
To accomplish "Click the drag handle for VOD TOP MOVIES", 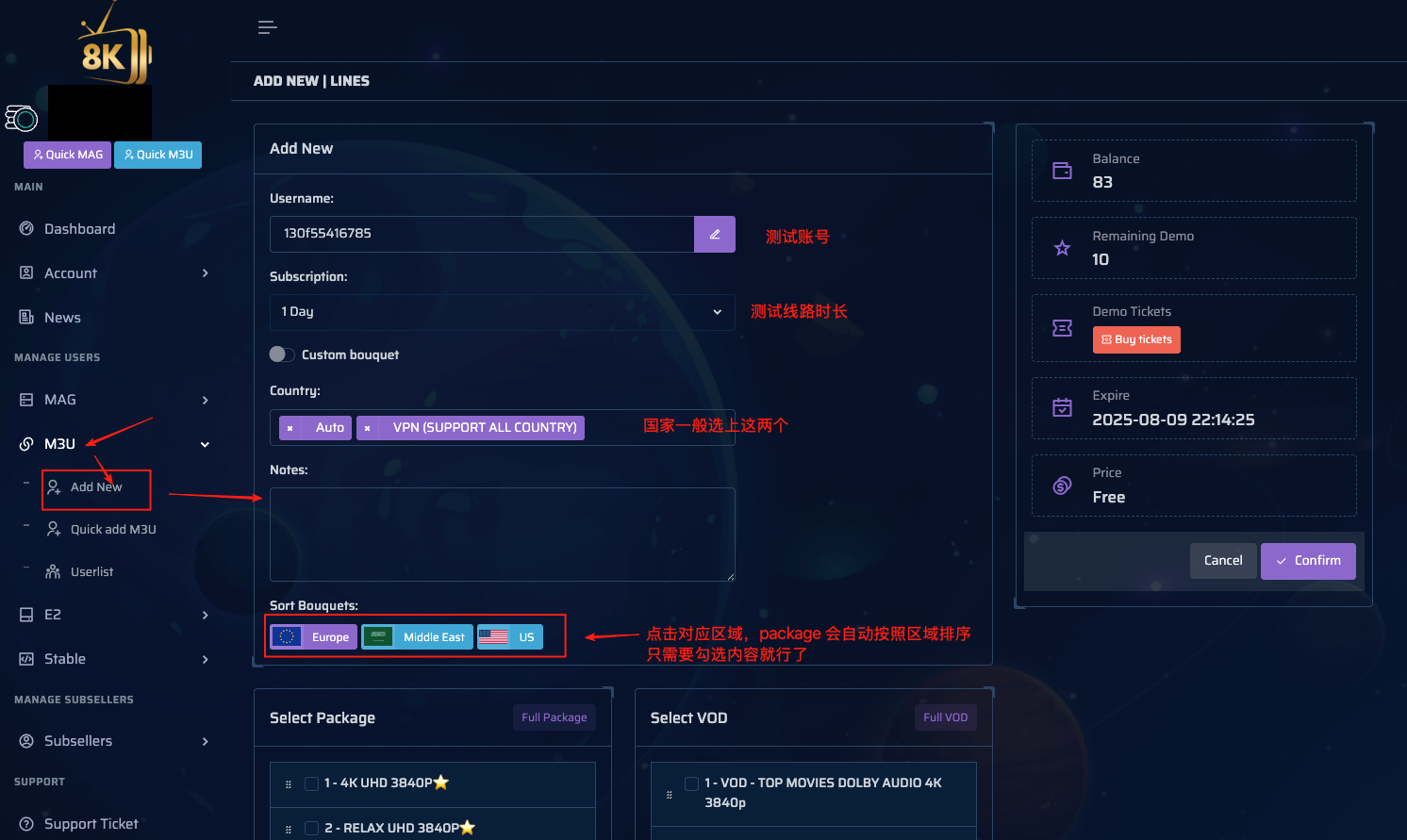I will pyautogui.click(x=670, y=795).
